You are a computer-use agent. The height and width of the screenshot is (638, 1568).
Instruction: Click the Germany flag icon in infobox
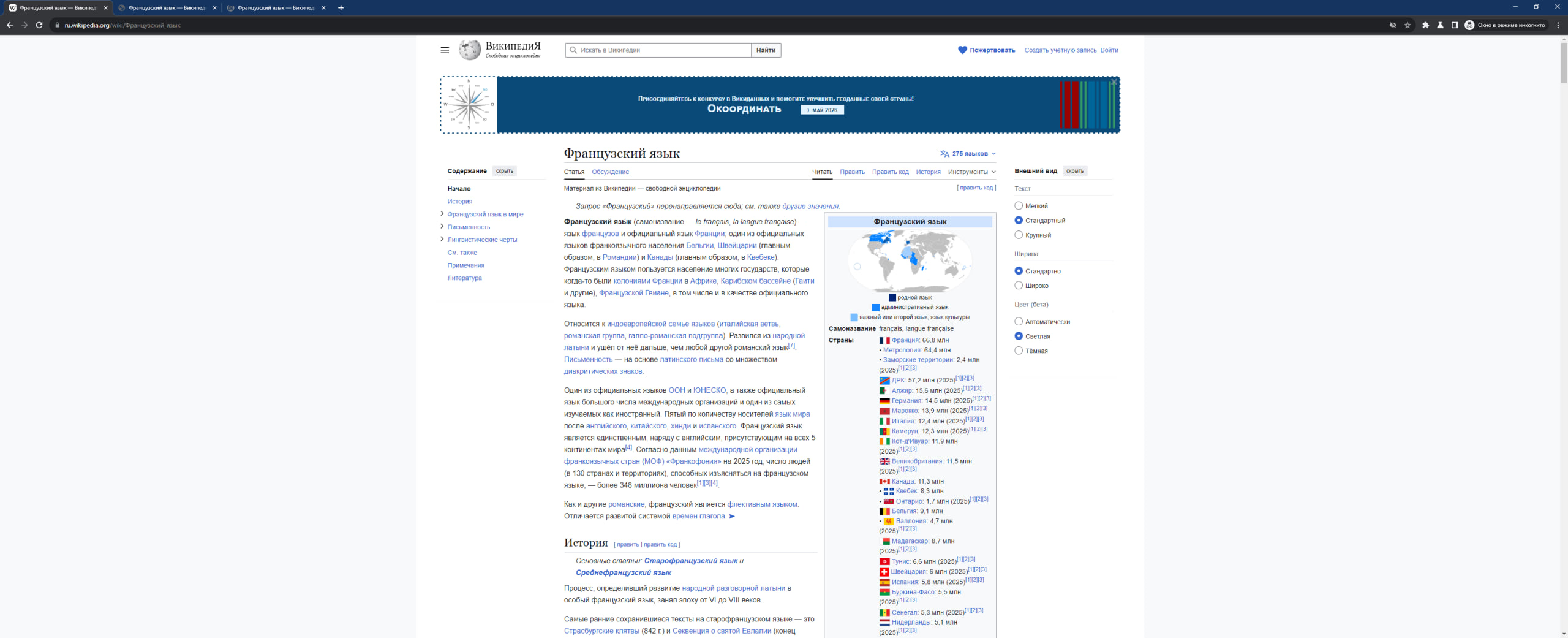click(884, 401)
